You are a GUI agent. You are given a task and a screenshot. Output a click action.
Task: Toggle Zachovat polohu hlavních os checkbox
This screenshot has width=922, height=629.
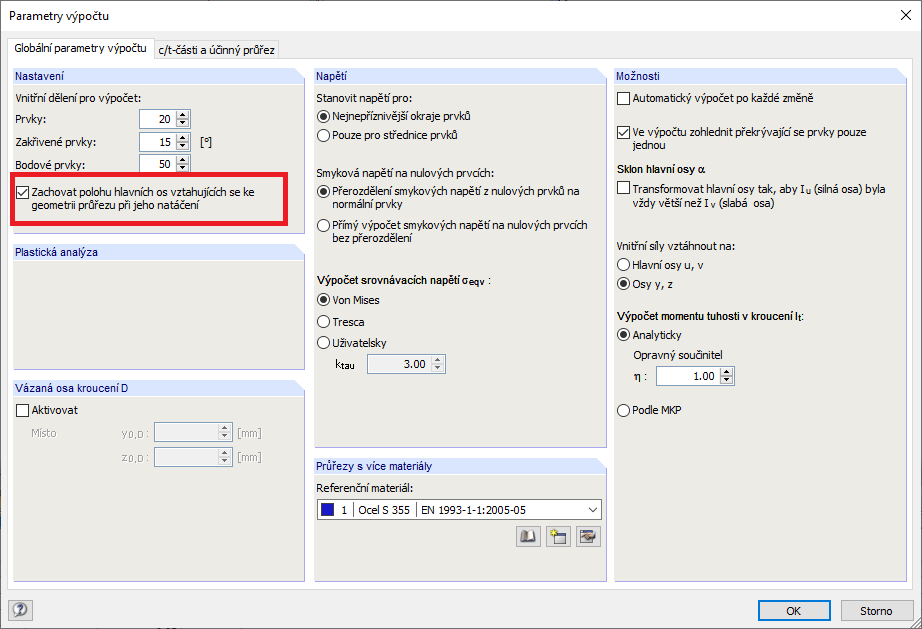22,192
